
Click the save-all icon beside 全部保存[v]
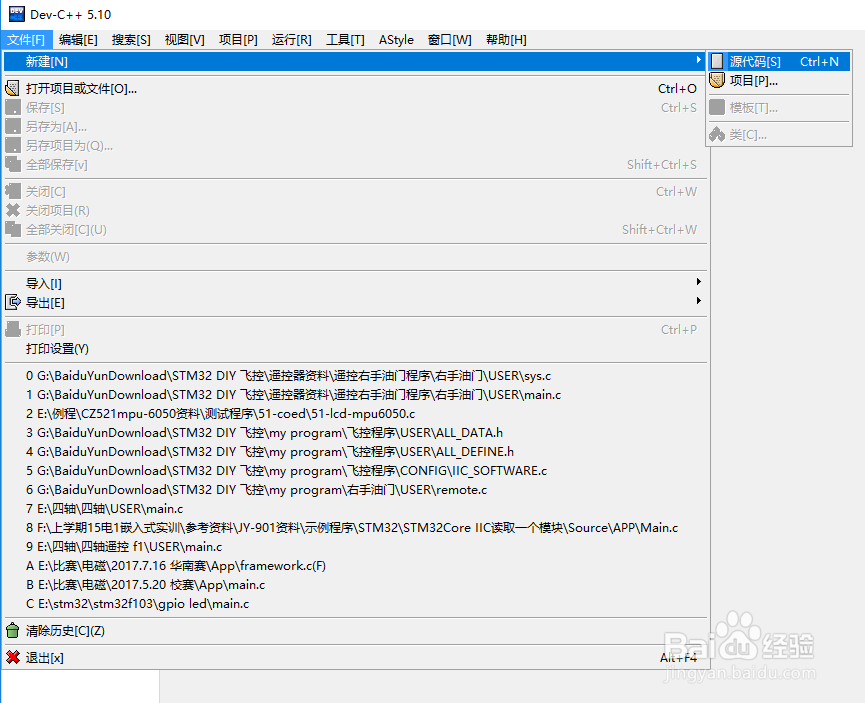point(13,164)
